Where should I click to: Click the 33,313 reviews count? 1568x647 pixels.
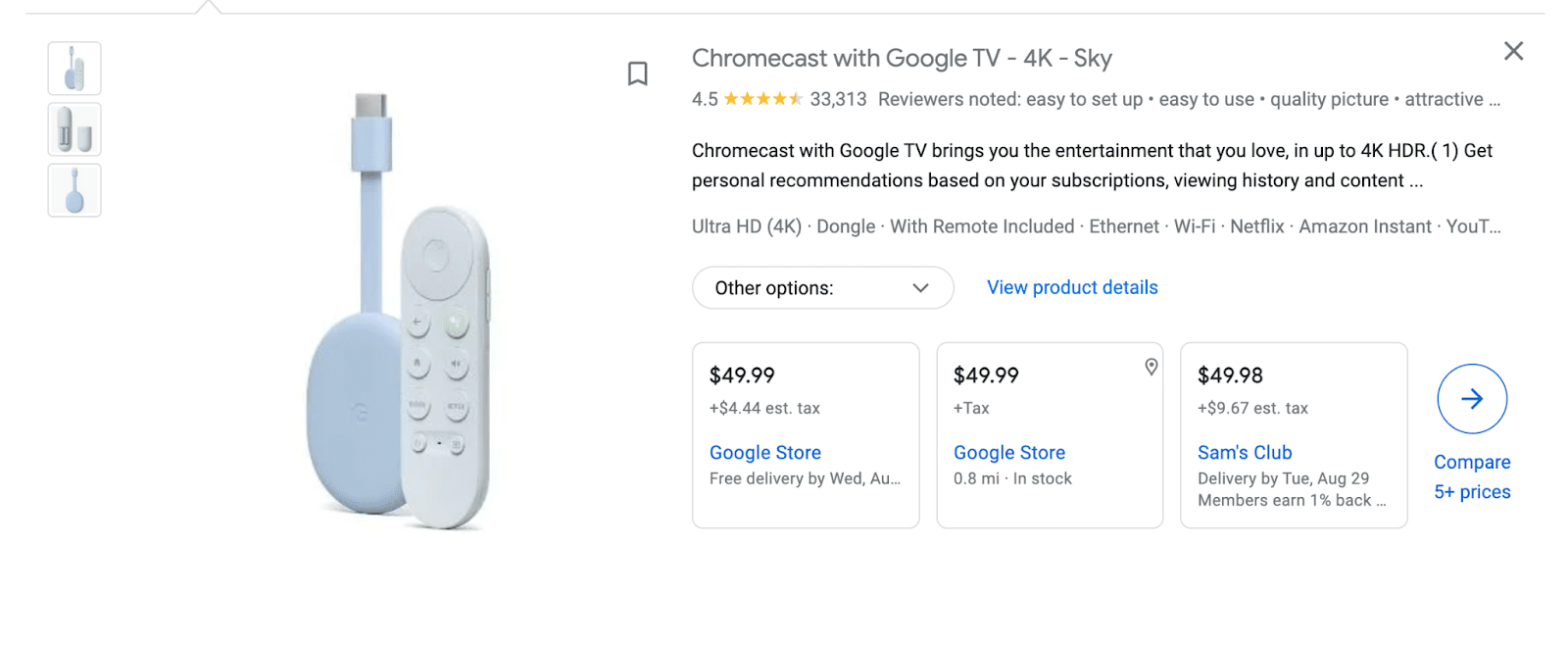(x=838, y=99)
